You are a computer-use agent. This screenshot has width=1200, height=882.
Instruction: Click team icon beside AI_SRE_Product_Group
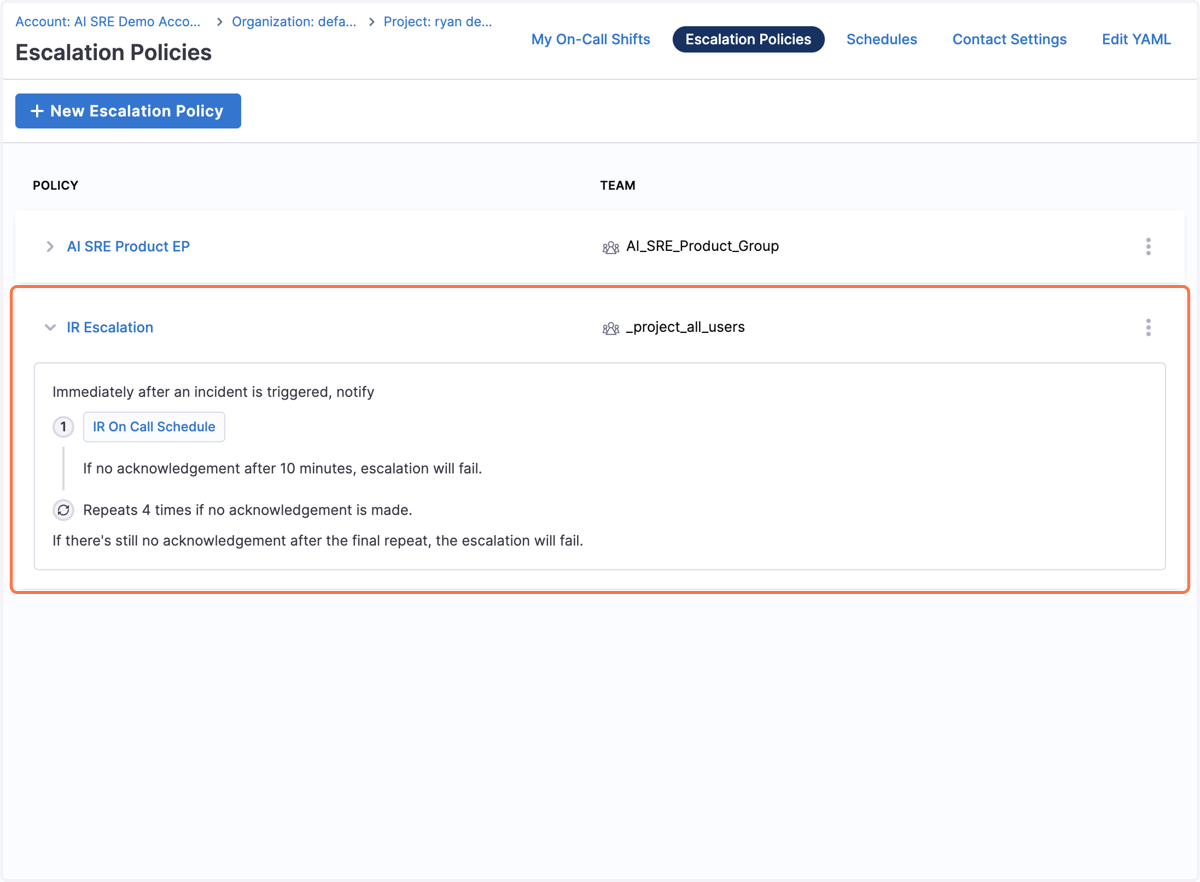610,247
